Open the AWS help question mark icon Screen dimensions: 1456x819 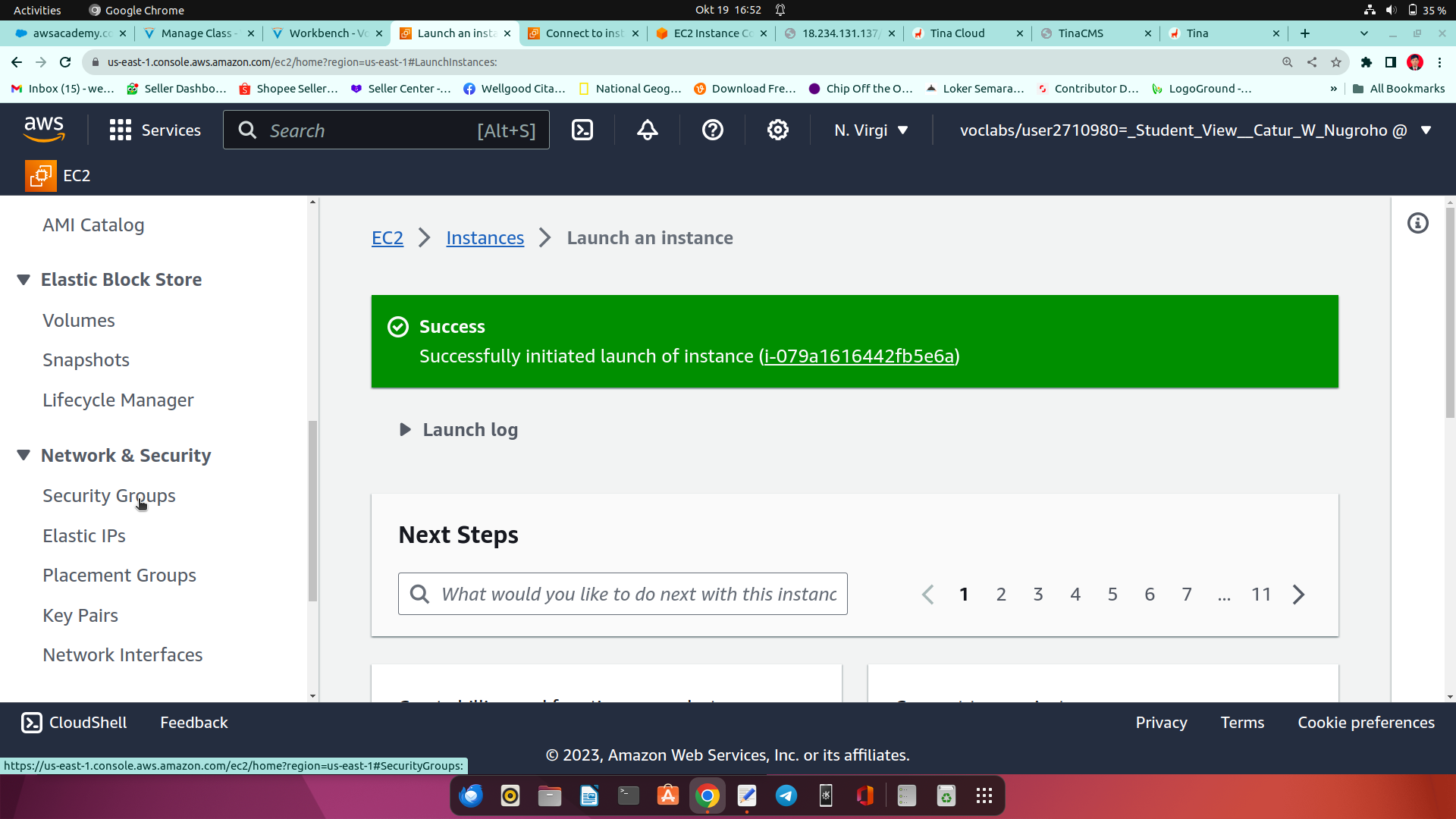click(712, 130)
